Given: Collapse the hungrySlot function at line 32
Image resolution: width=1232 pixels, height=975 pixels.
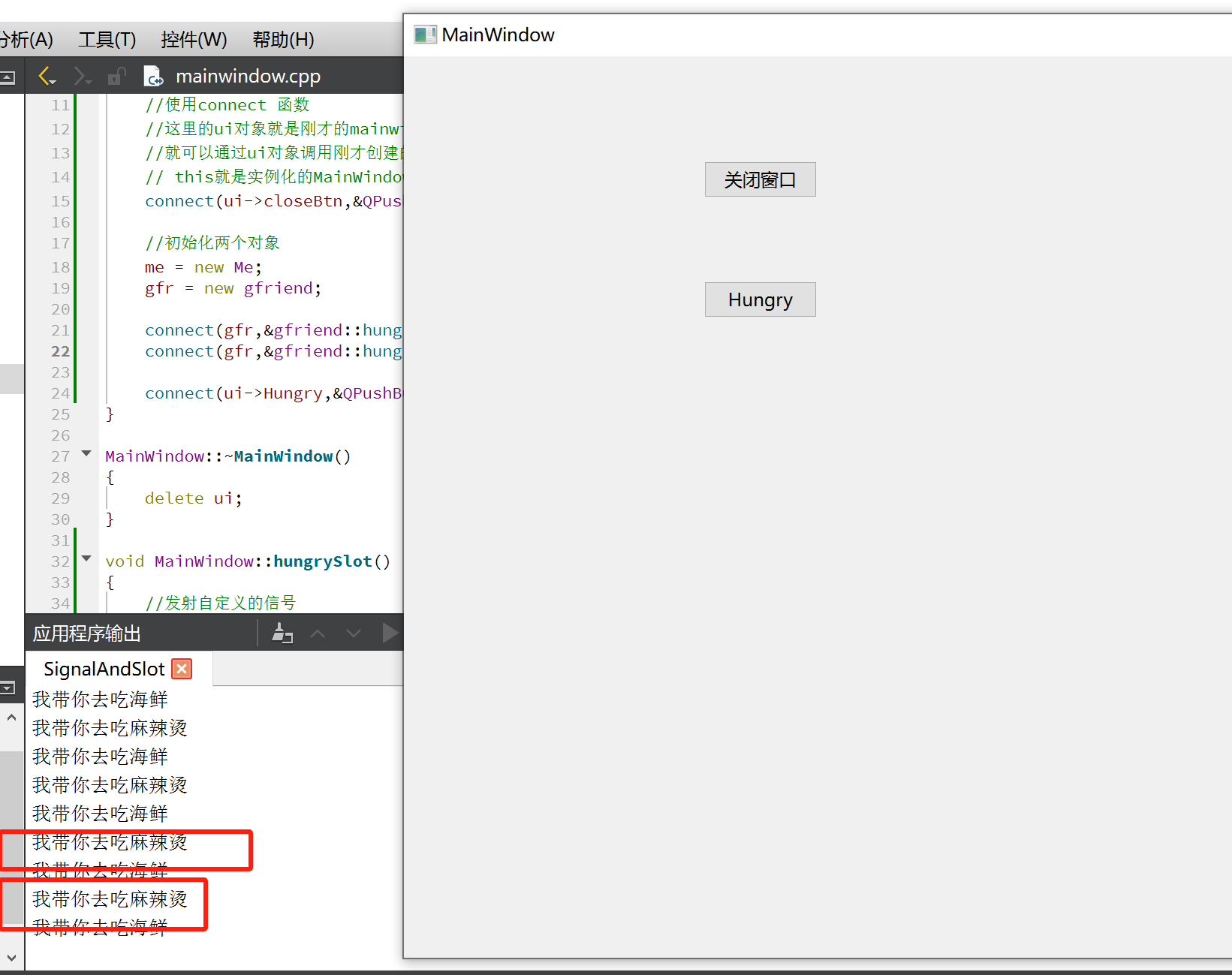Looking at the screenshot, I should (x=86, y=558).
